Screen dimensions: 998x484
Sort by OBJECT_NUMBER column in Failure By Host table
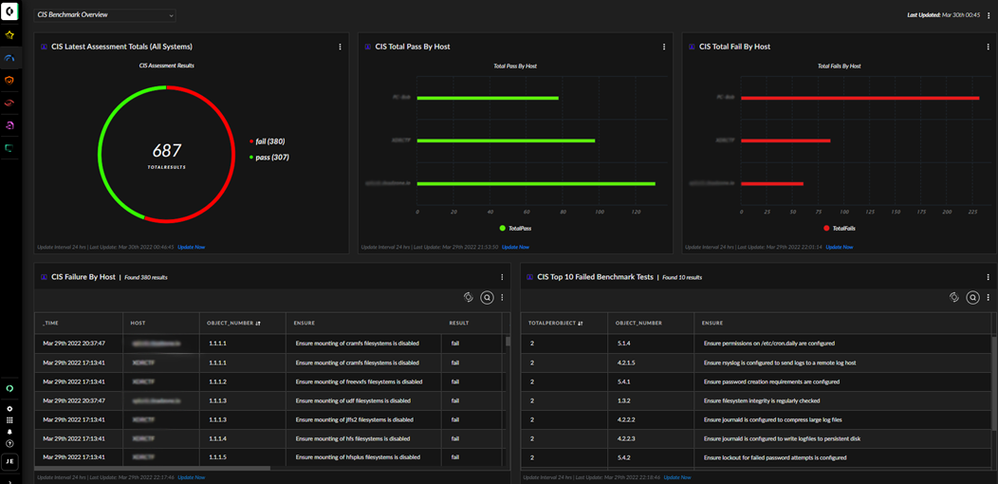[229, 323]
